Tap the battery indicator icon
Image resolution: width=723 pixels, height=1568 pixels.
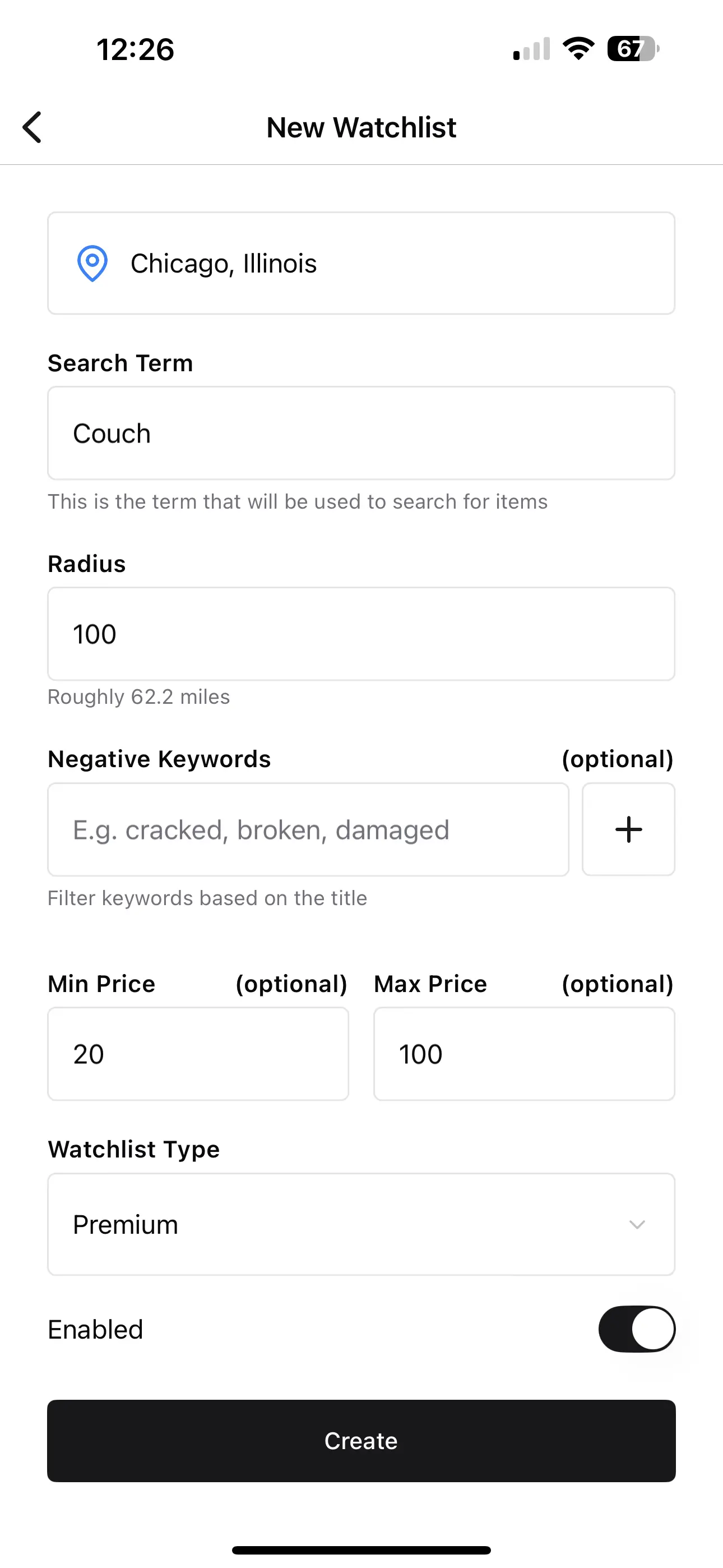(x=633, y=49)
